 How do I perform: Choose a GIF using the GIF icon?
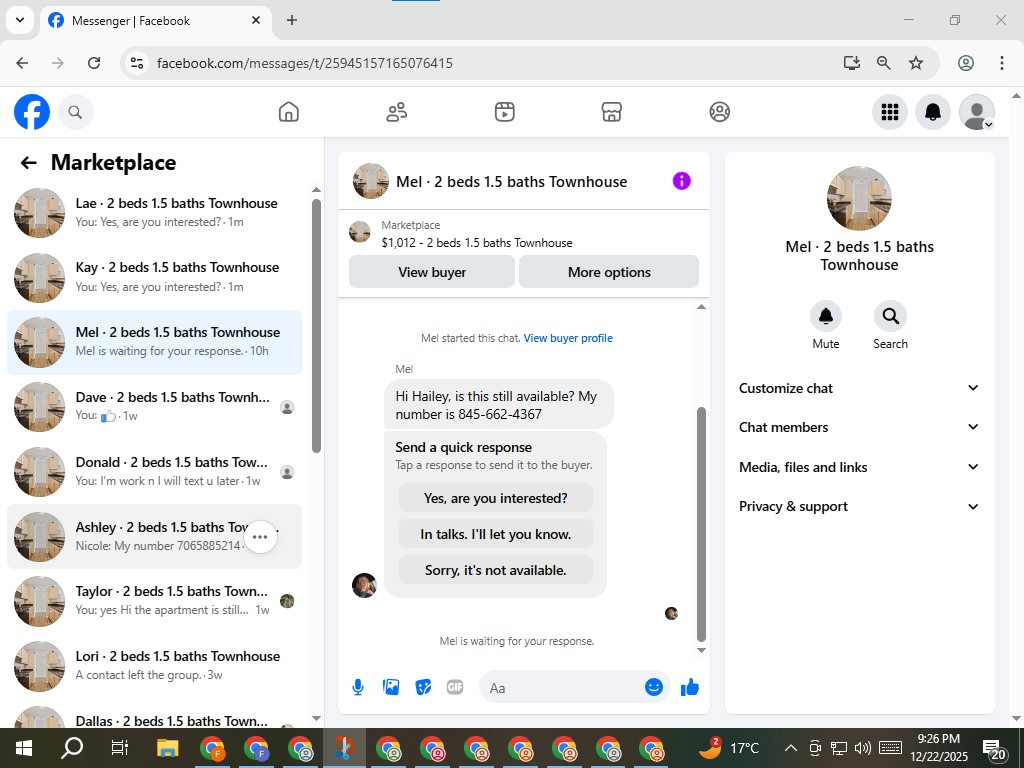click(455, 687)
